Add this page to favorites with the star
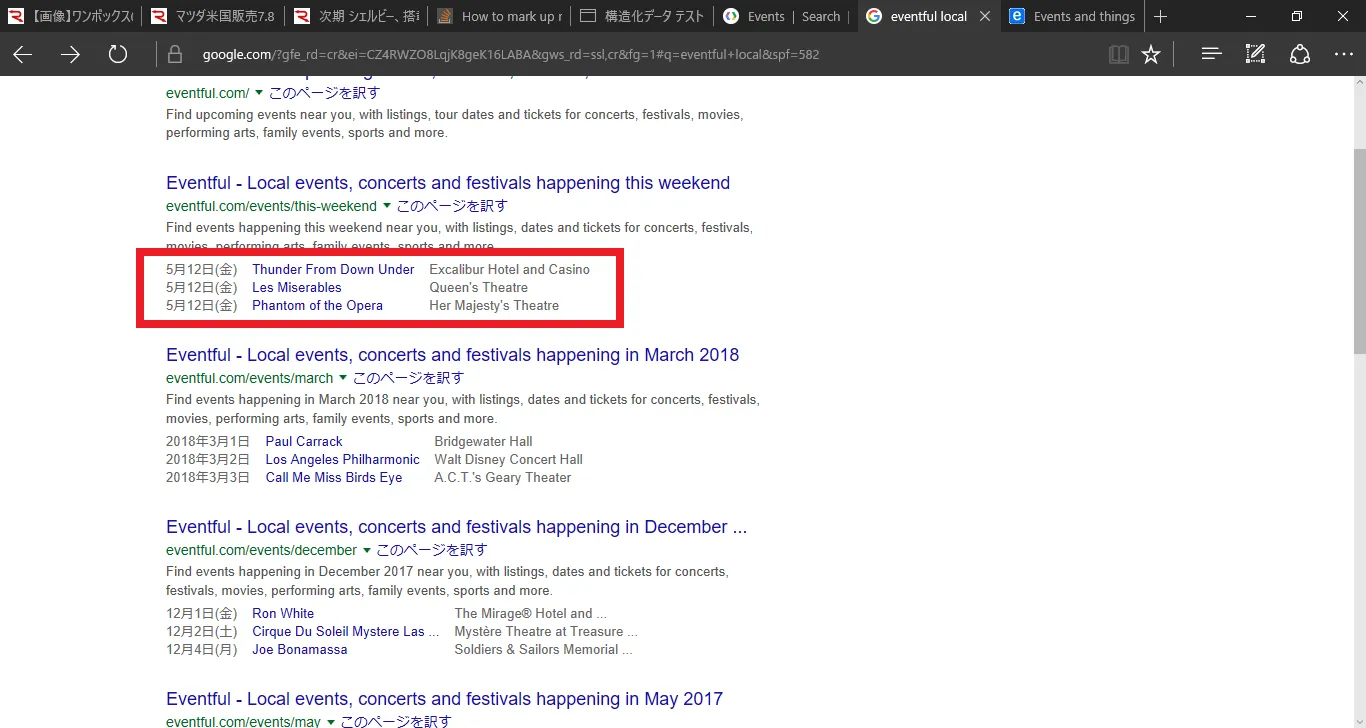1366x728 pixels. point(1151,55)
